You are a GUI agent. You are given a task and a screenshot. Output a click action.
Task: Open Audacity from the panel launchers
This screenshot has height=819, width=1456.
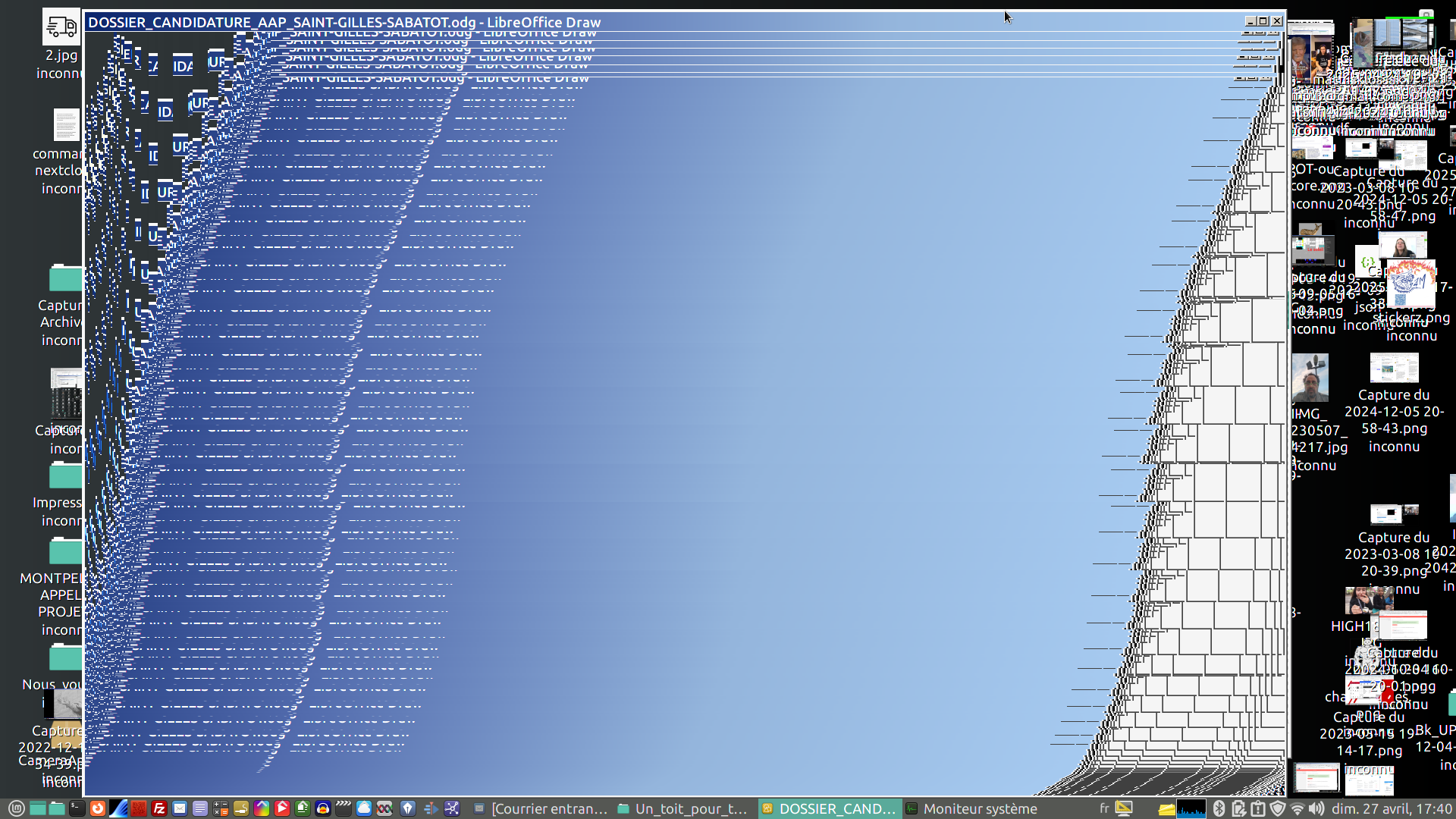click(x=322, y=808)
